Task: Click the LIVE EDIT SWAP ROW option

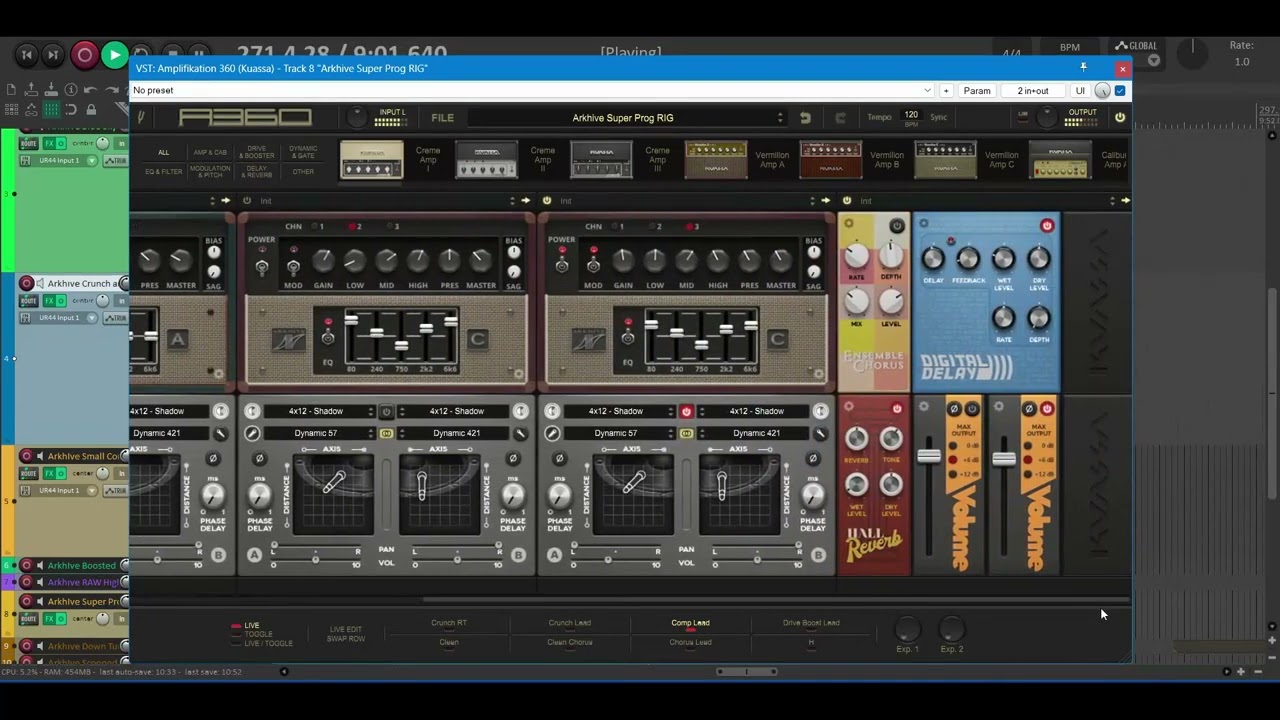Action: point(346,634)
